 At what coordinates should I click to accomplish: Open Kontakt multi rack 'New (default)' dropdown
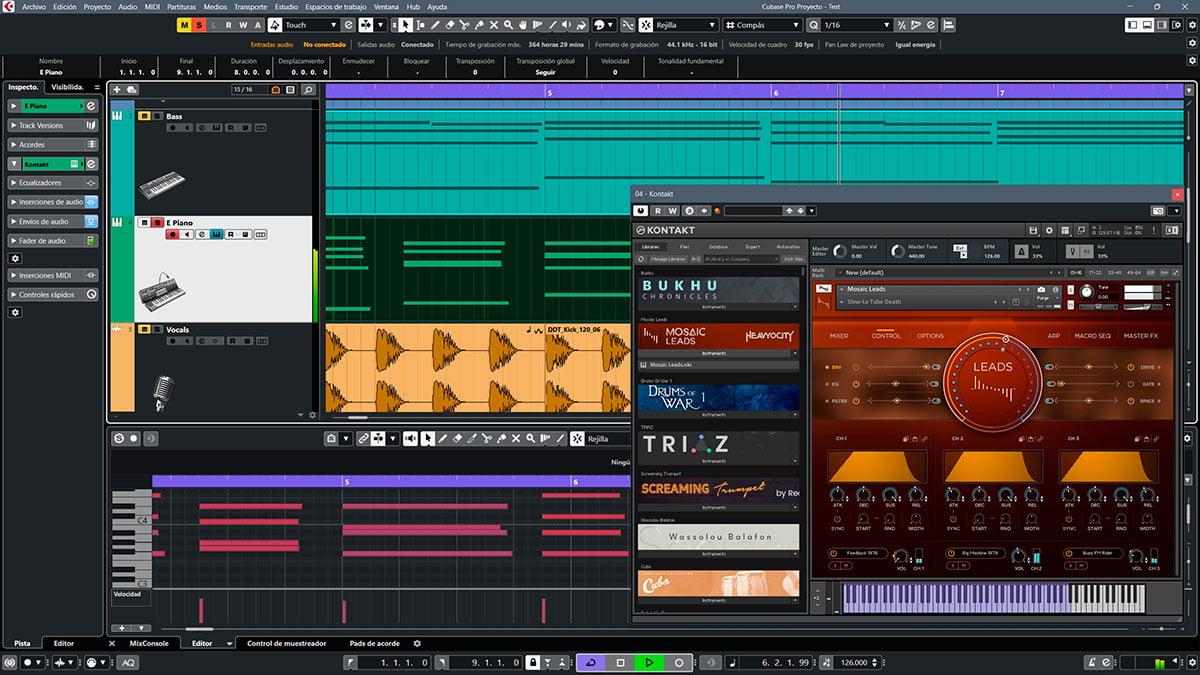[x=948, y=272]
